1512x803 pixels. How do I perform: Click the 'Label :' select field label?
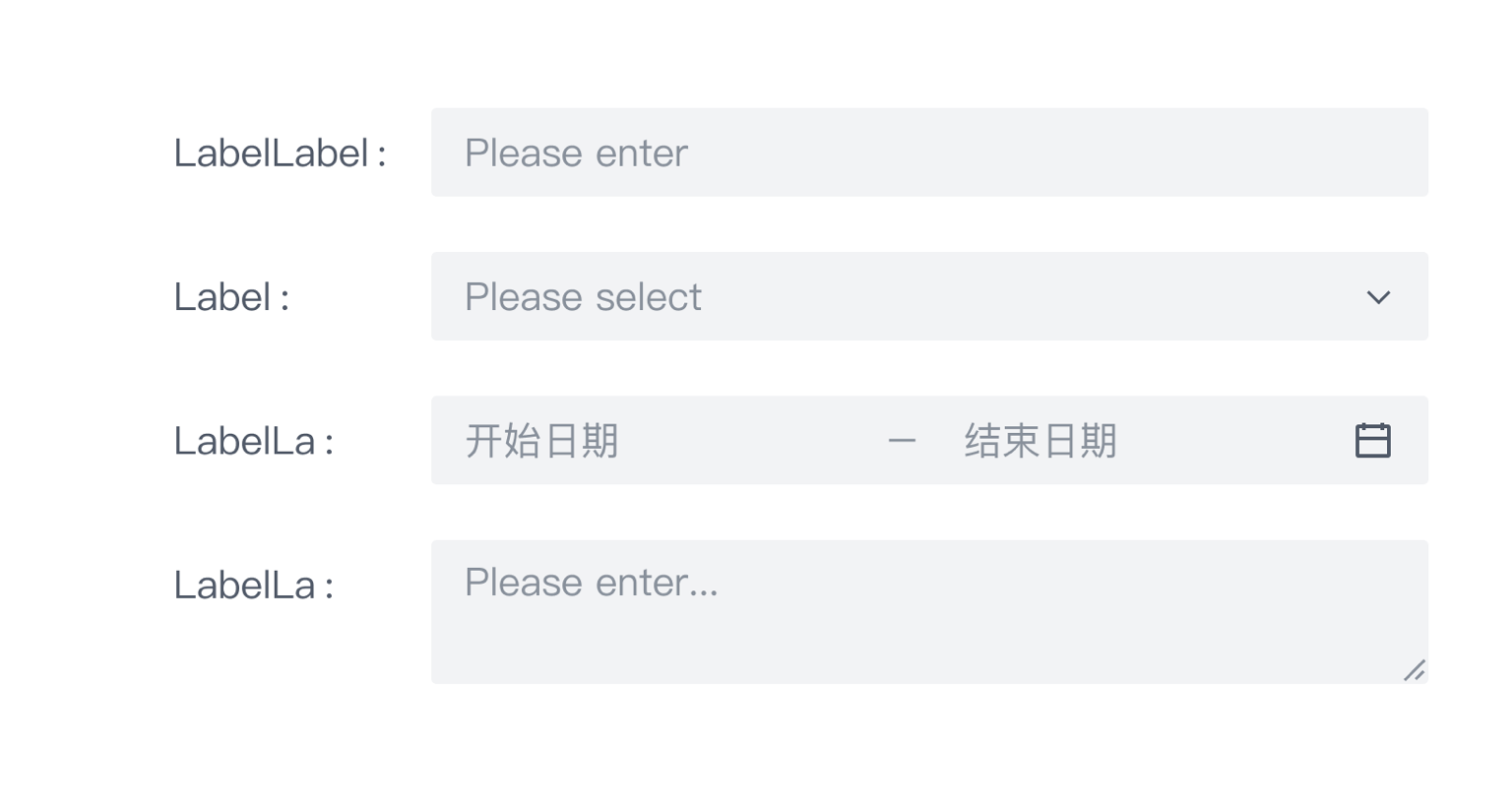[231, 297]
